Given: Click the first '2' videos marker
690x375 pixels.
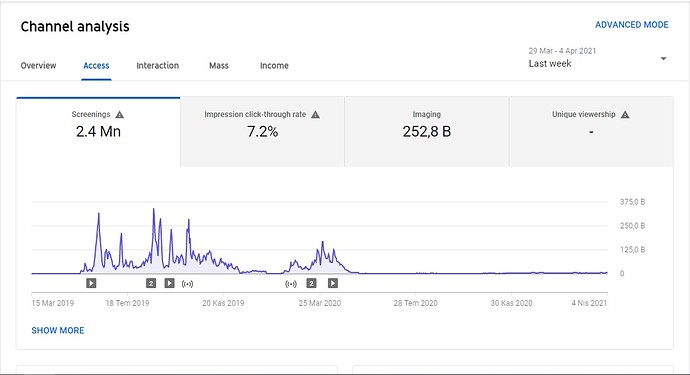Looking at the screenshot, I should coord(151,283).
